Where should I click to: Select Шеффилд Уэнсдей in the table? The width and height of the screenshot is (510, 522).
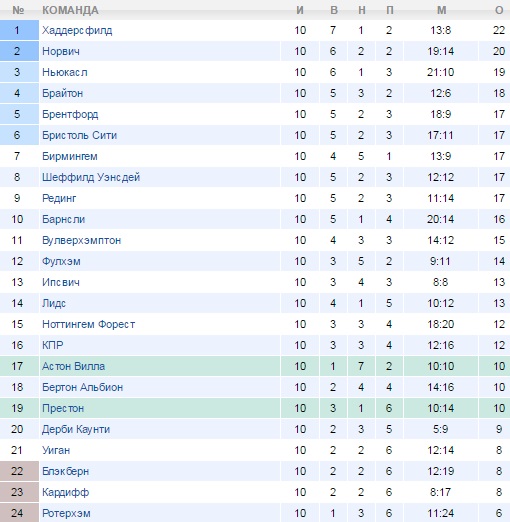(x=91, y=177)
